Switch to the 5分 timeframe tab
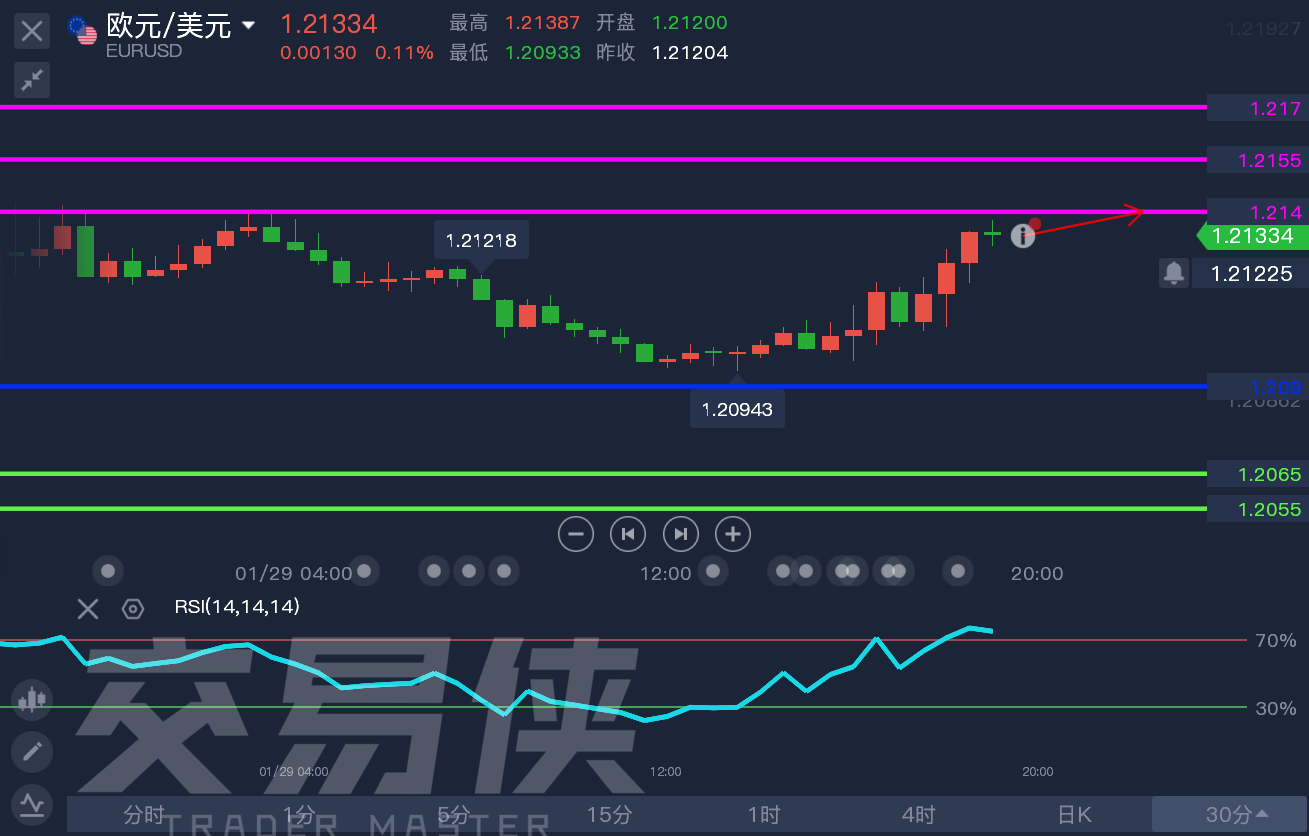The height and width of the screenshot is (836, 1309). pyautogui.click(x=454, y=814)
